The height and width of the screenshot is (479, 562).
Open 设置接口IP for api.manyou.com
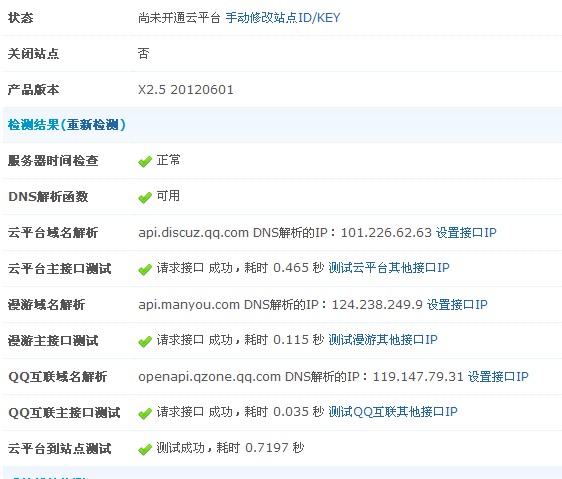[x=457, y=305]
